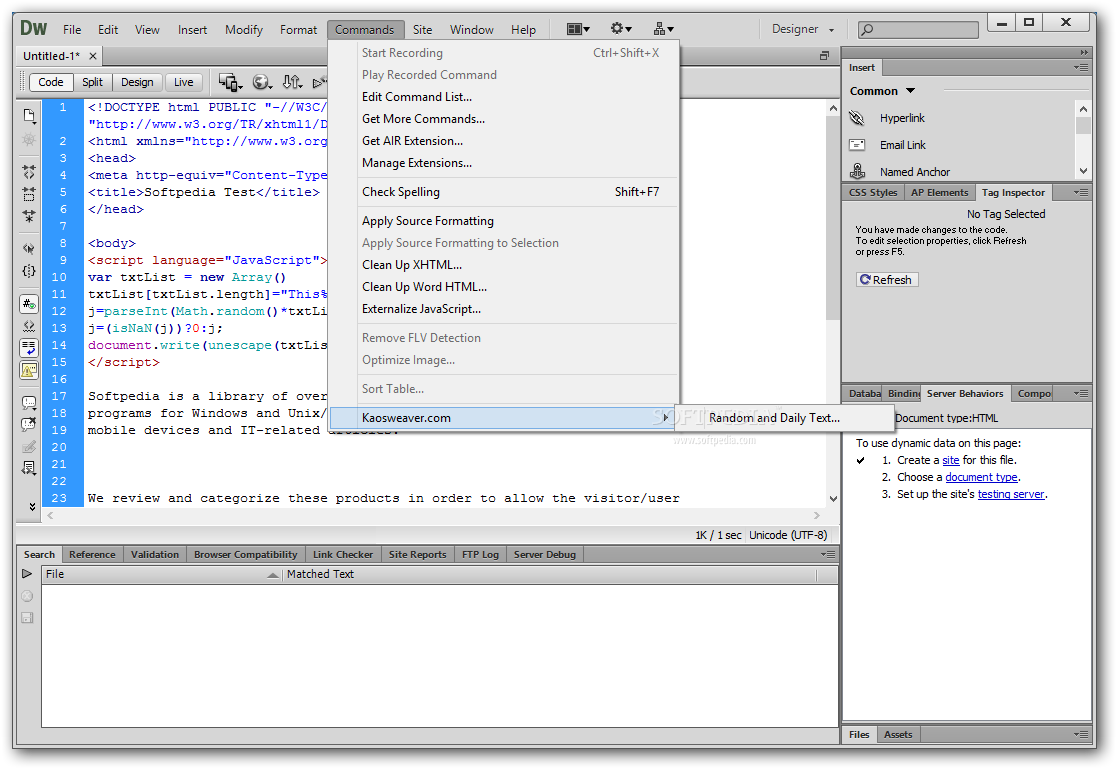
Task: Open Designer workspace switcher dropdown
Action: (x=802, y=29)
